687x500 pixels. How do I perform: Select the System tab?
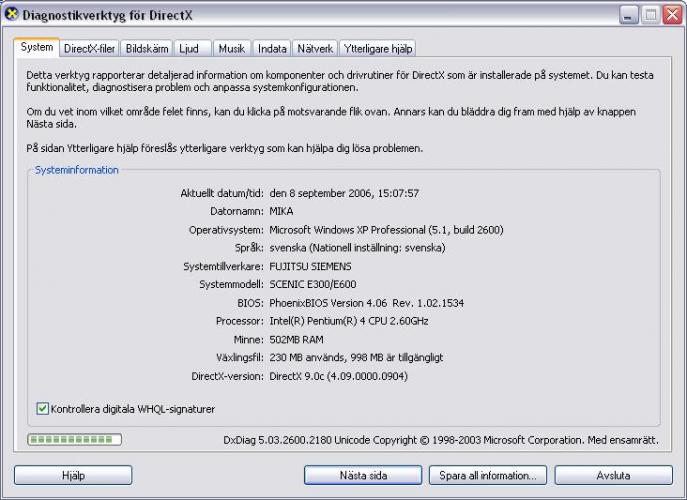coord(37,47)
